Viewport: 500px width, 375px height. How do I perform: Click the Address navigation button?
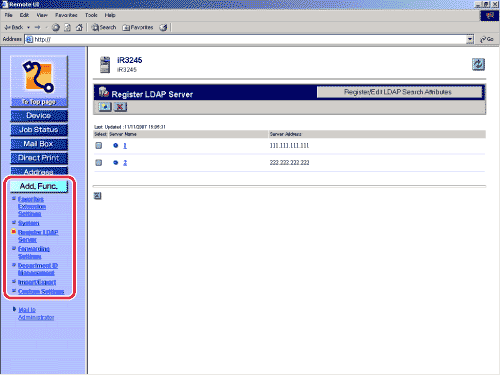tap(39, 171)
